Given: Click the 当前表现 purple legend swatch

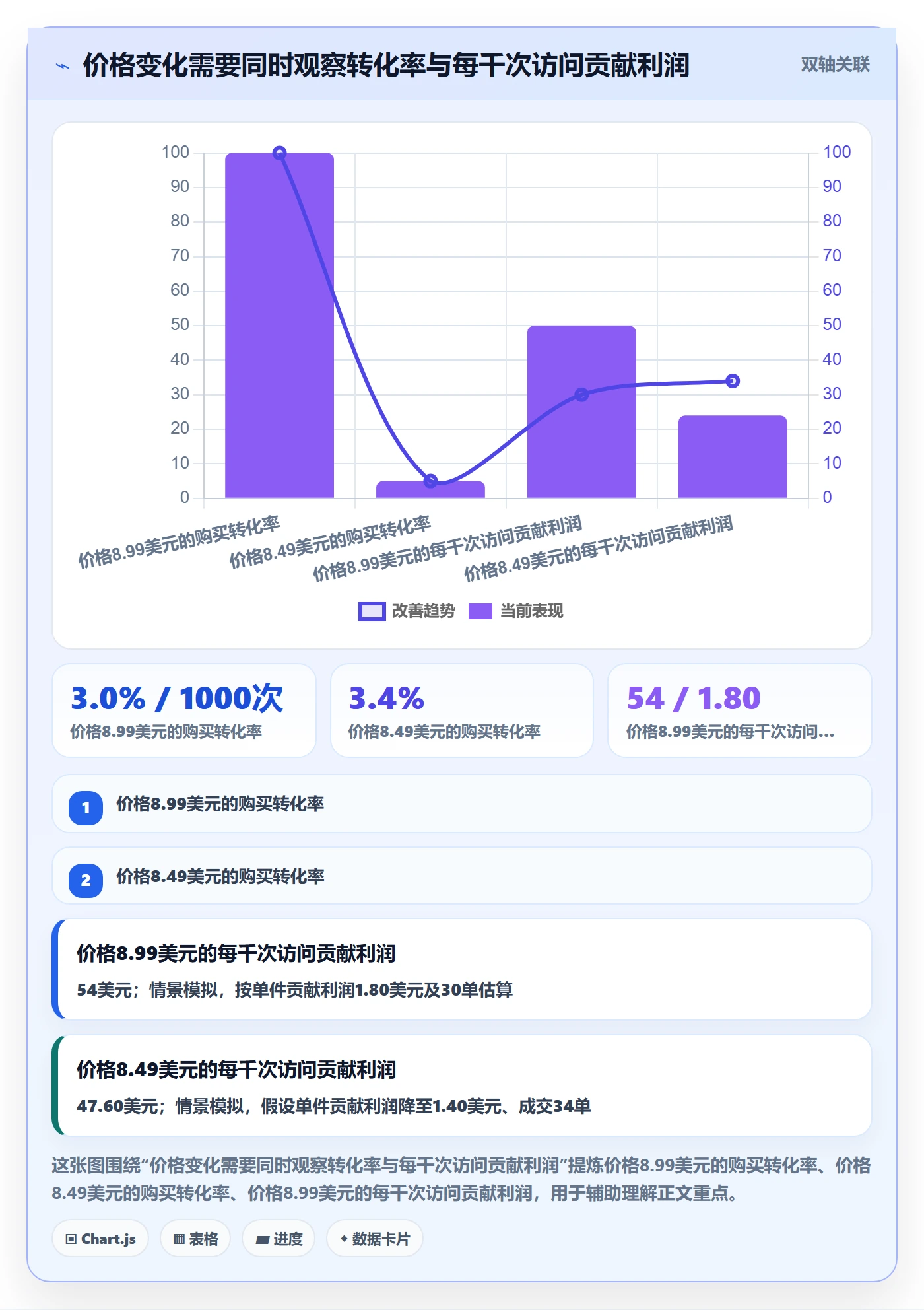Looking at the screenshot, I should pyautogui.click(x=480, y=611).
